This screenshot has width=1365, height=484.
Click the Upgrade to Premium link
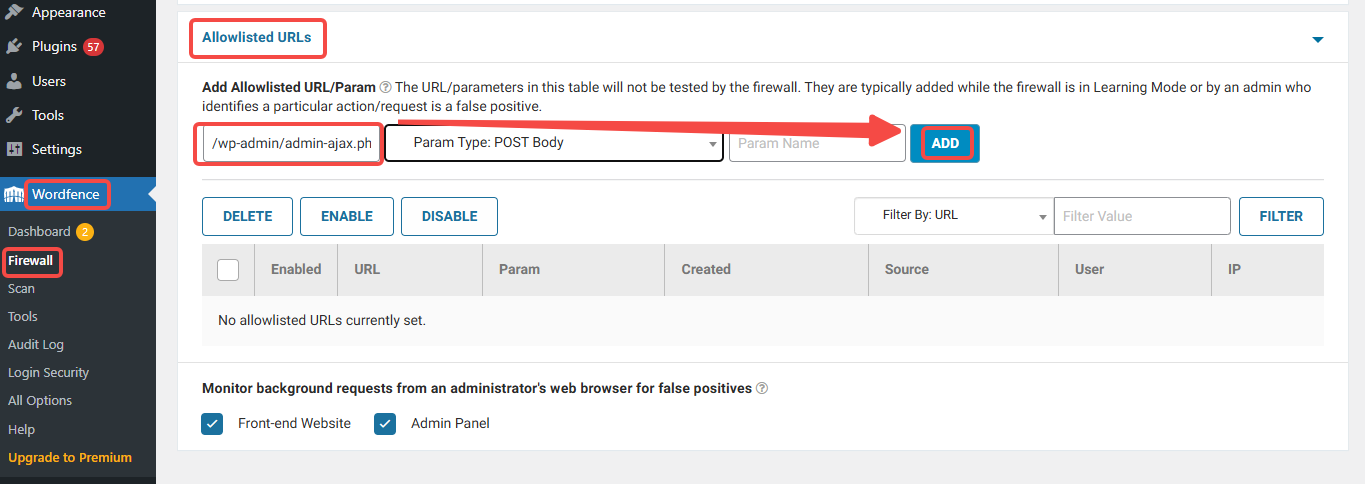coord(70,458)
